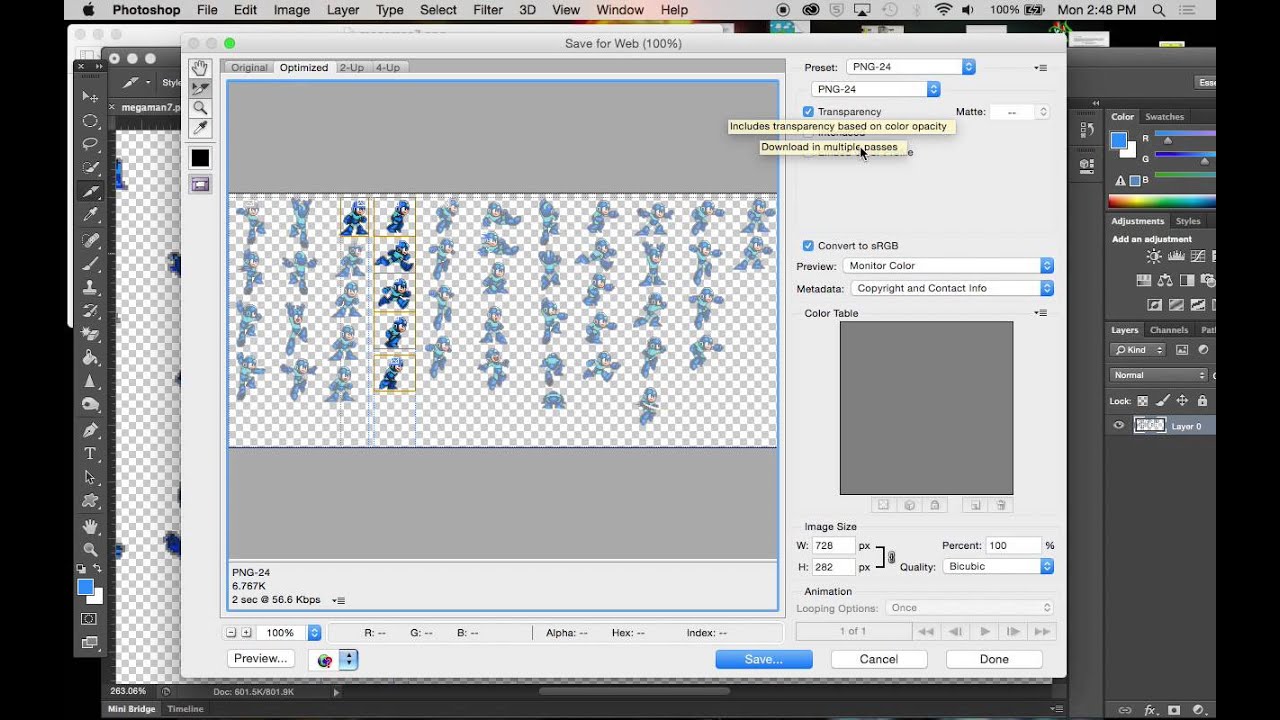The height and width of the screenshot is (720, 1280).
Task: Open the Window menu
Action: click(620, 10)
